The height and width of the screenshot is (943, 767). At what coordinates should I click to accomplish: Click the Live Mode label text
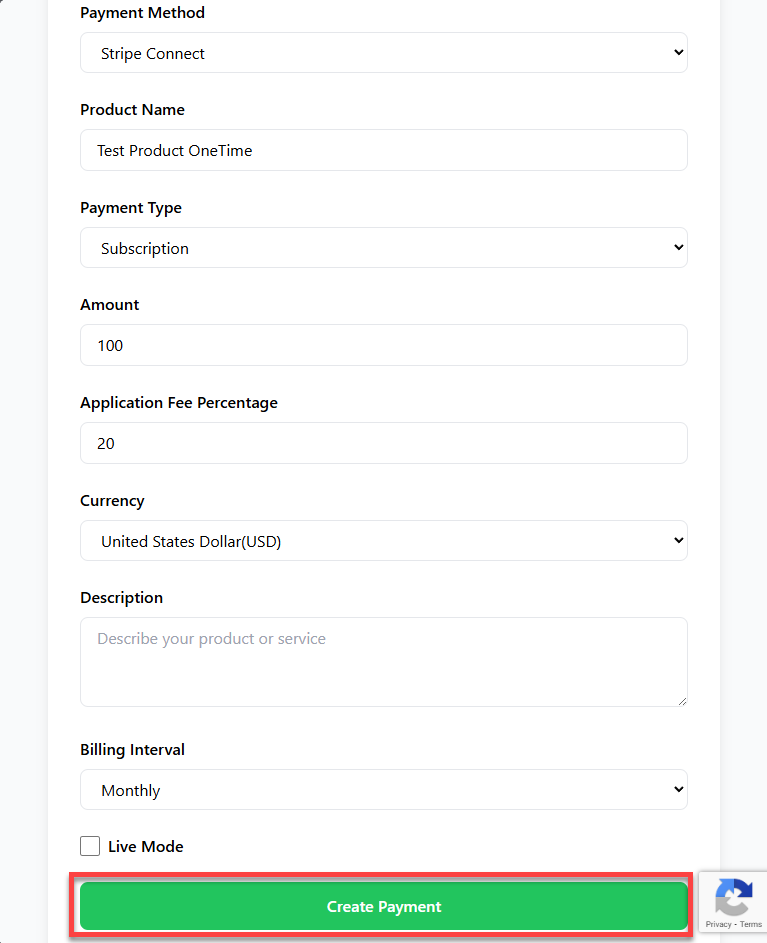pos(145,846)
